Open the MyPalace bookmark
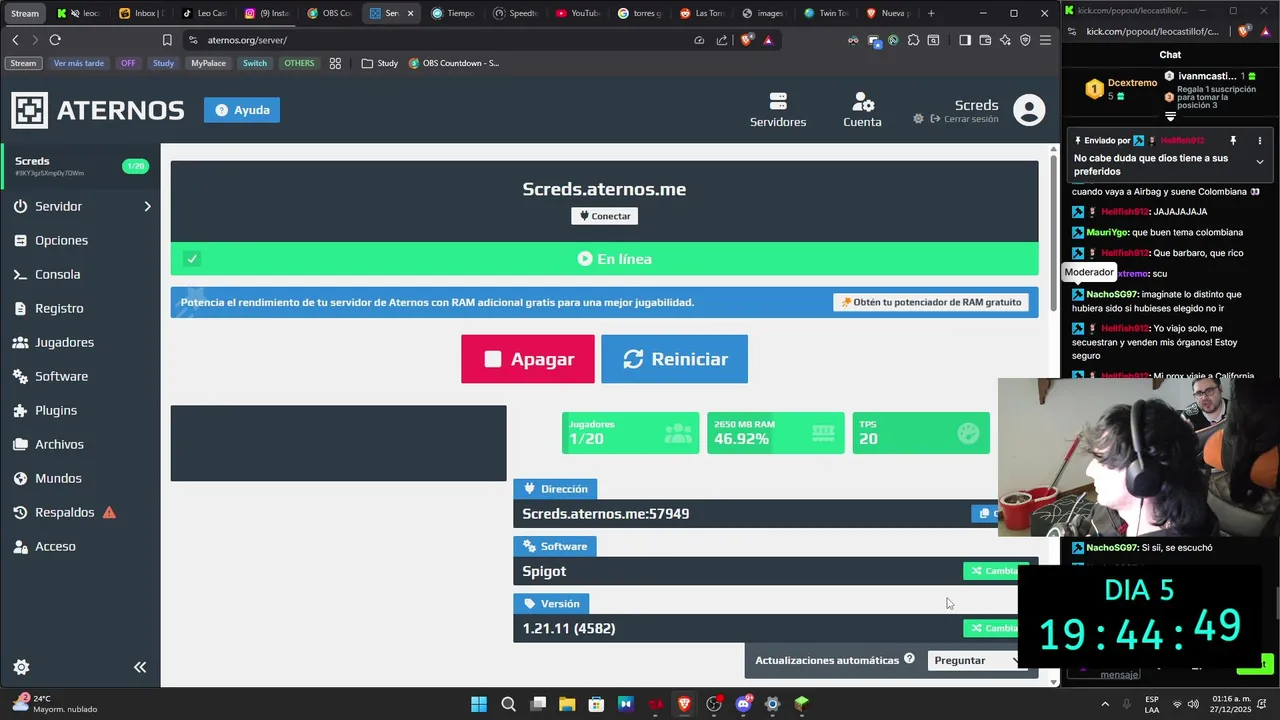Viewport: 1280px width, 720px height. 208,63
